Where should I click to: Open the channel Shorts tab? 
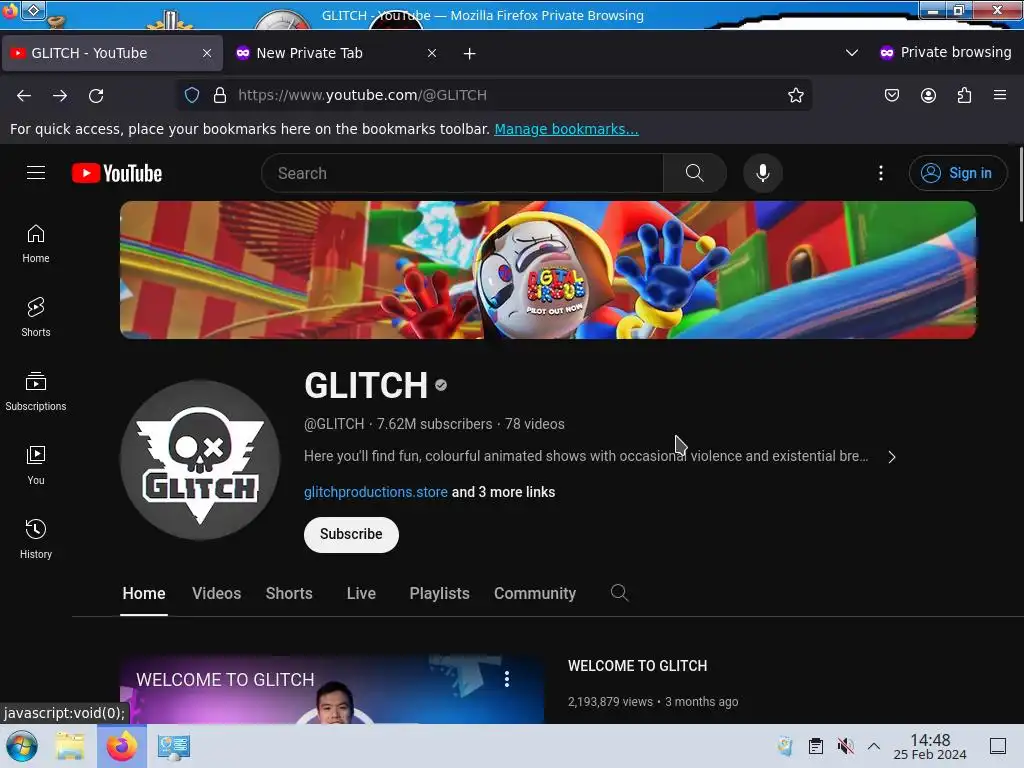pyautogui.click(x=289, y=593)
